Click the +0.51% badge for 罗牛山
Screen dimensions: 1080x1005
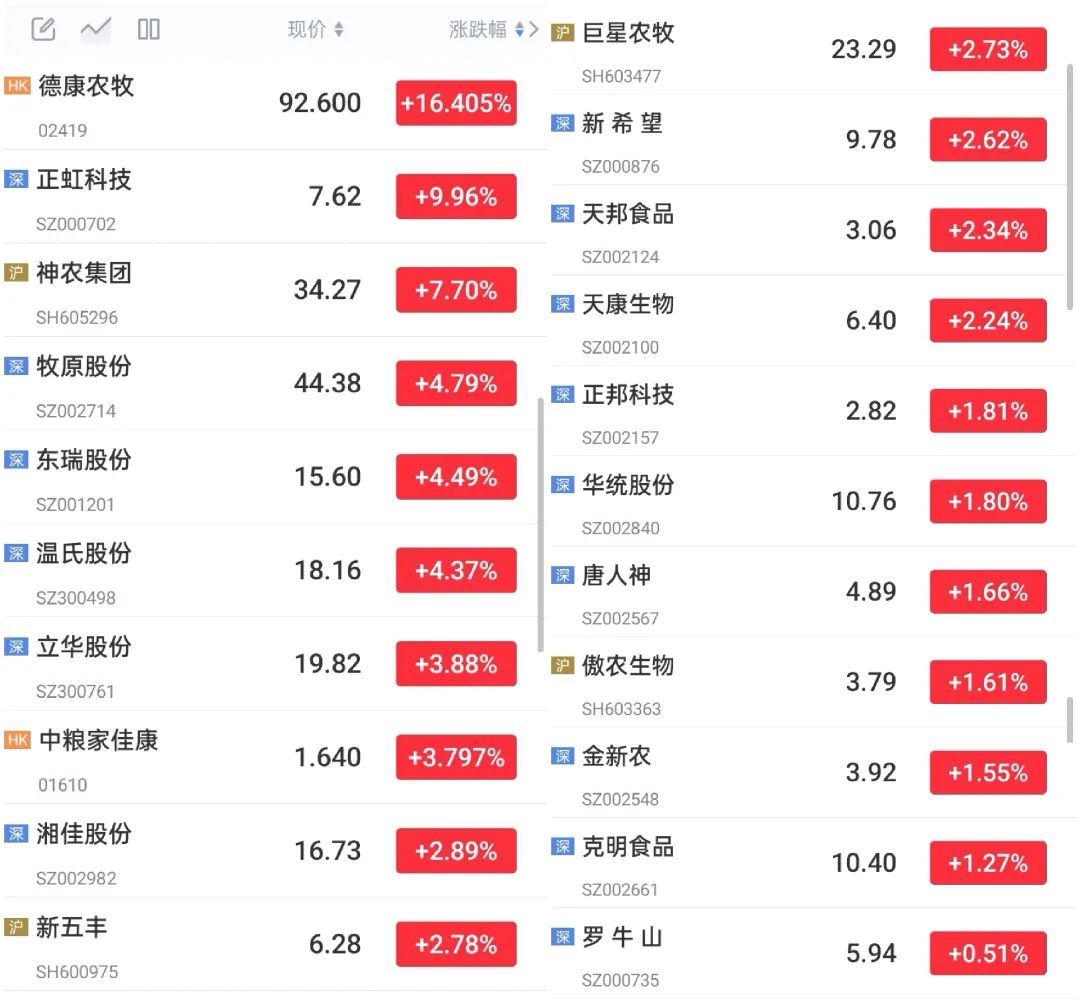[988, 953]
